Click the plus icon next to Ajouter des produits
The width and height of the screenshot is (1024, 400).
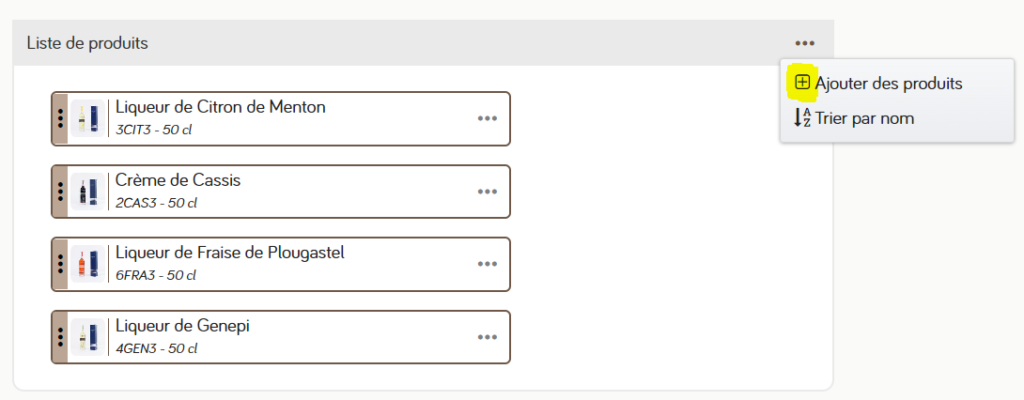coord(803,83)
